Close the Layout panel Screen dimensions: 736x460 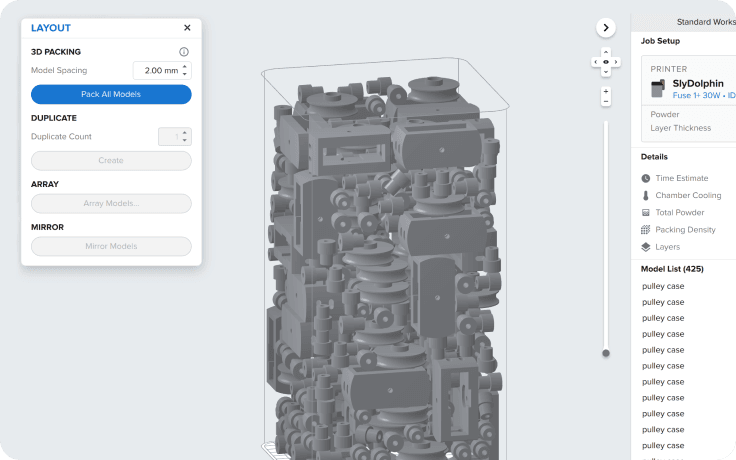tap(187, 28)
